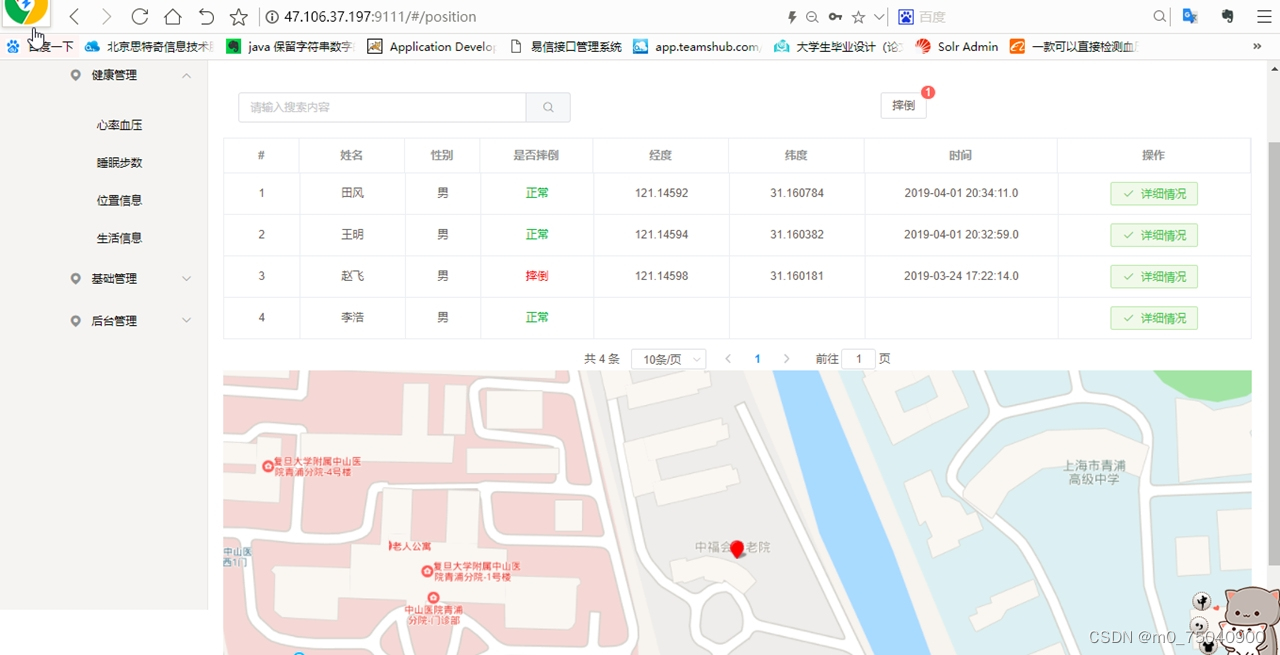Open 生活信息 menu item
Viewport: 1280px width, 655px height.
pos(119,238)
